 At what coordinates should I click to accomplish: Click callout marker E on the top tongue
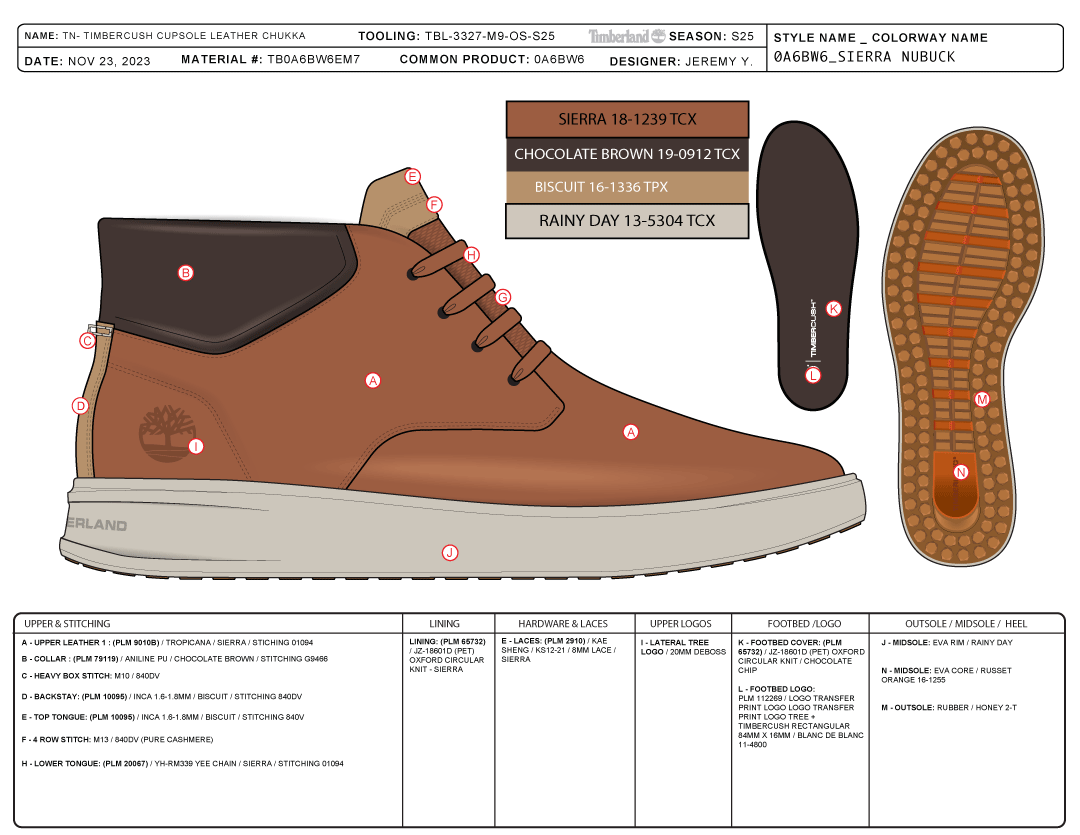tap(413, 176)
